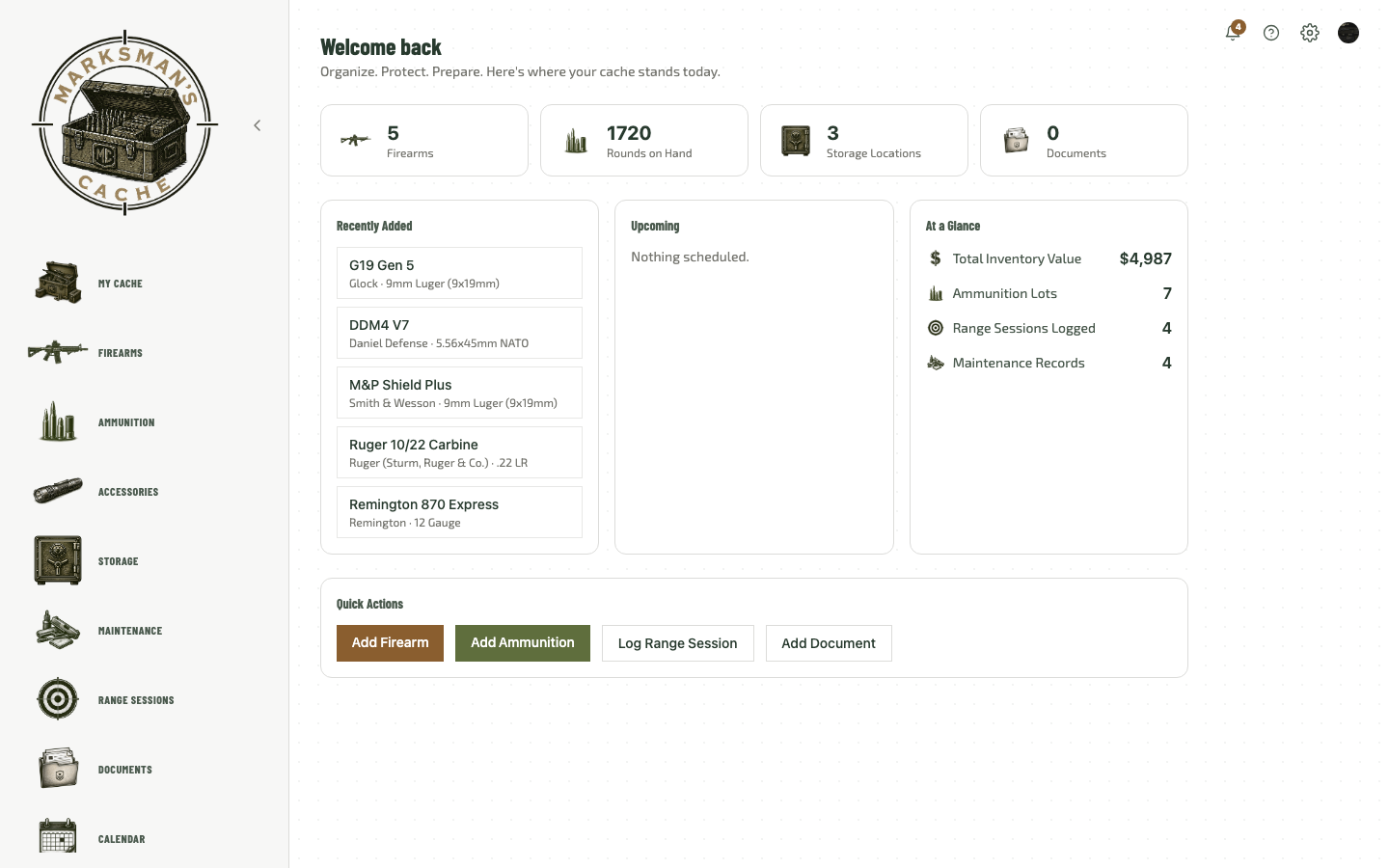Click the Log Range Session button
This screenshot has height=868, width=1389.
[678, 643]
